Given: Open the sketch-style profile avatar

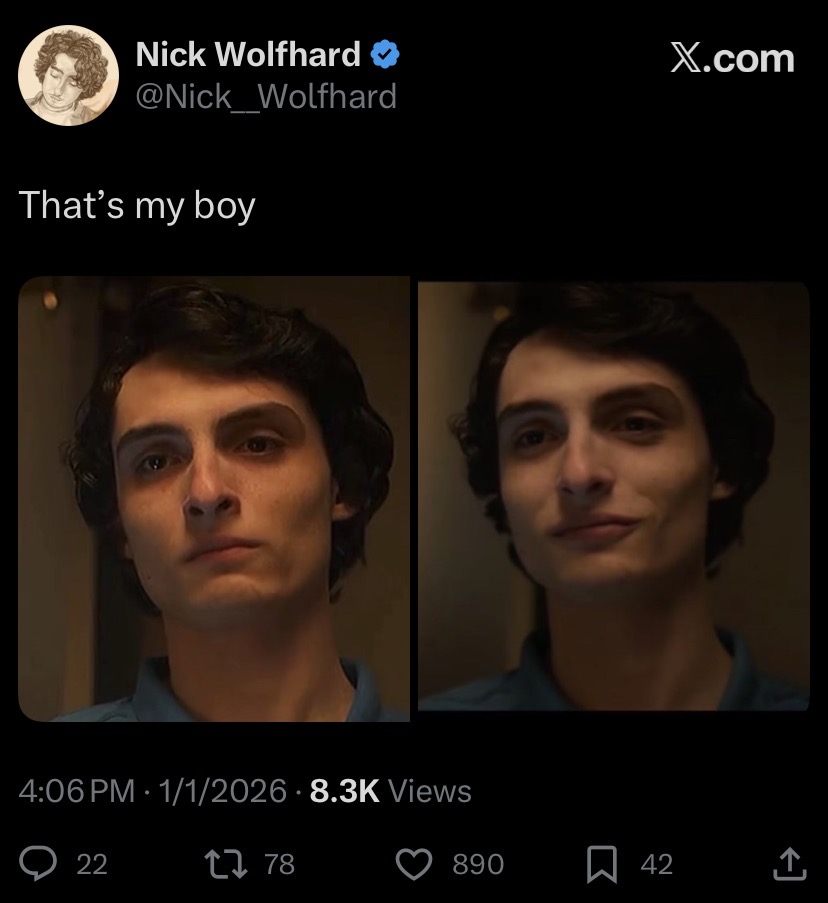Looking at the screenshot, I should coord(69,75).
